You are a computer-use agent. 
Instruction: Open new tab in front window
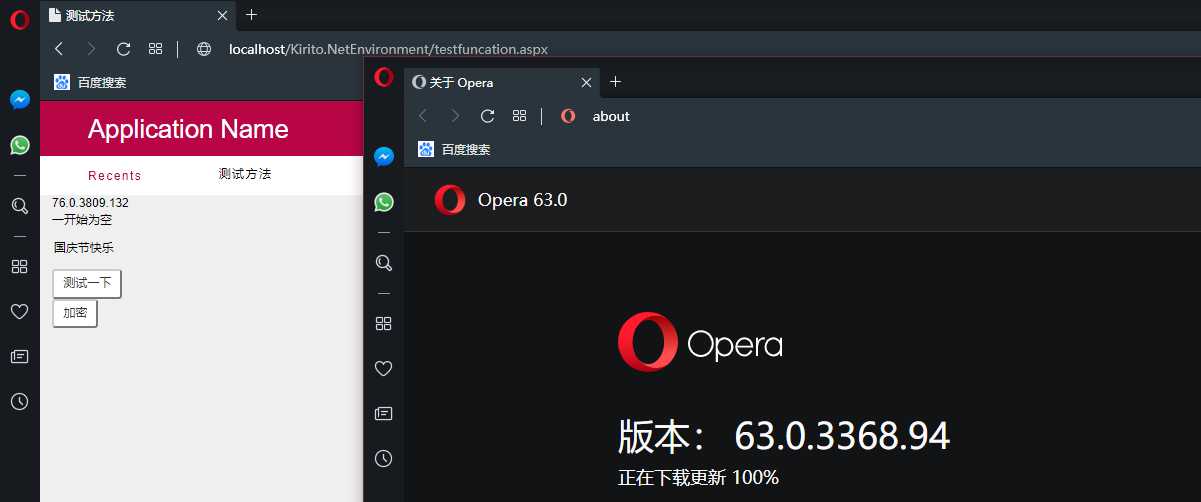pyautogui.click(x=615, y=82)
